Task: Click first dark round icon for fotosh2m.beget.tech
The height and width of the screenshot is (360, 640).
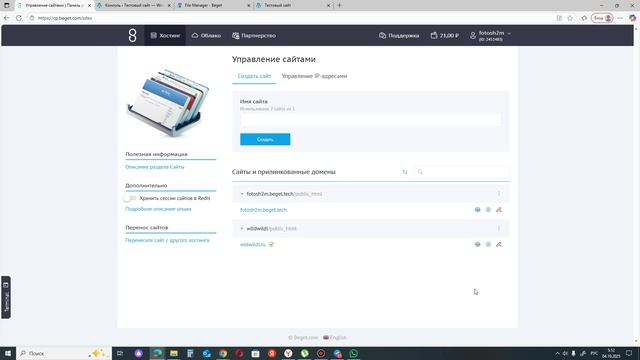Action: coord(477,210)
